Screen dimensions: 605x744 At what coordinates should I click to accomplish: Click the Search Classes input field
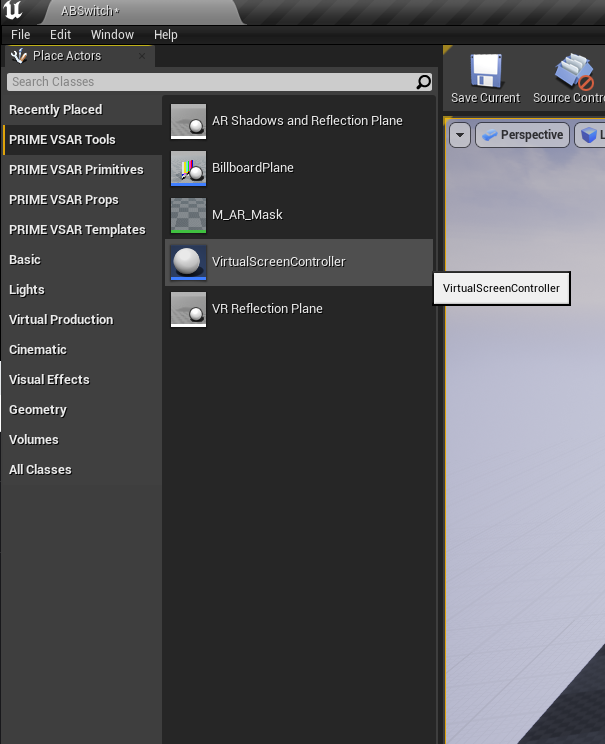click(x=219, y=82)
